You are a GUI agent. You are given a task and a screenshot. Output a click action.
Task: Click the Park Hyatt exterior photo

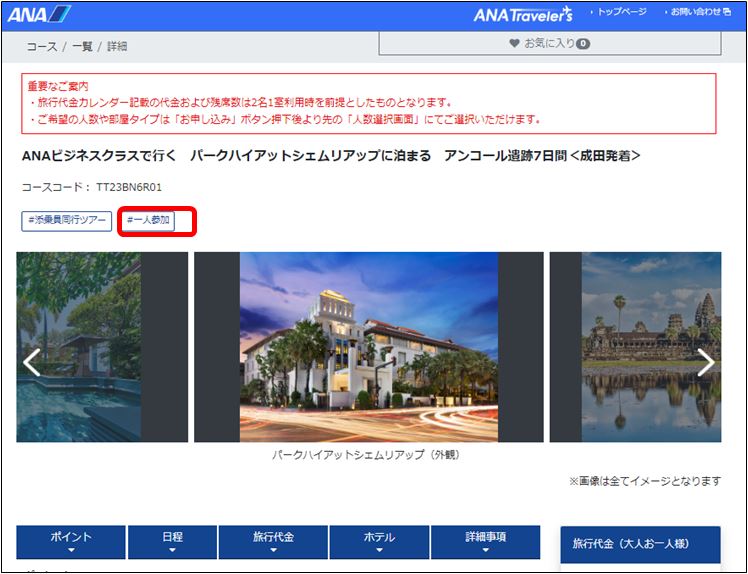(369, 347)
